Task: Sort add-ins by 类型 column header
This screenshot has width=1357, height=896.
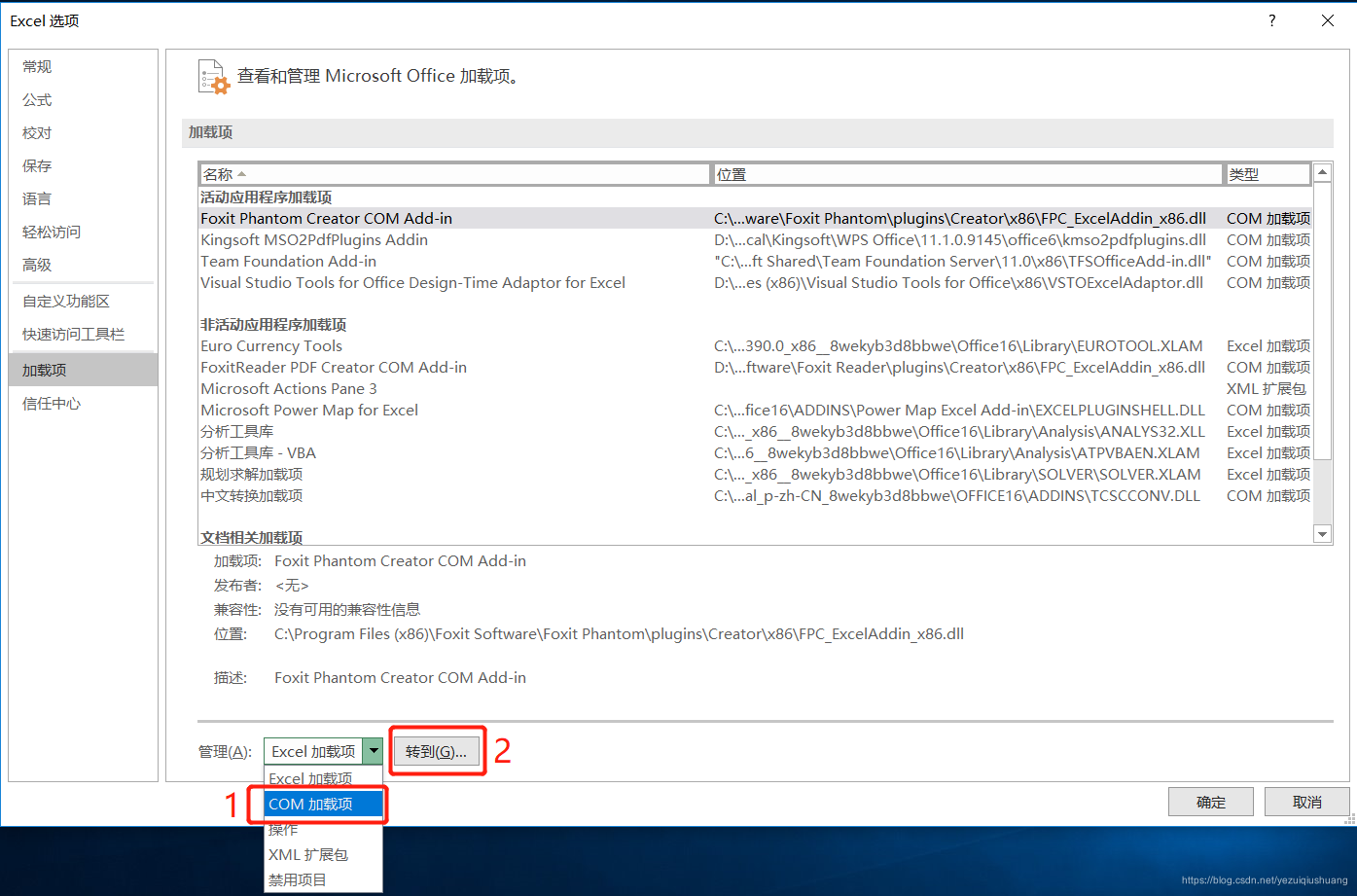Action: [1268, 174]
